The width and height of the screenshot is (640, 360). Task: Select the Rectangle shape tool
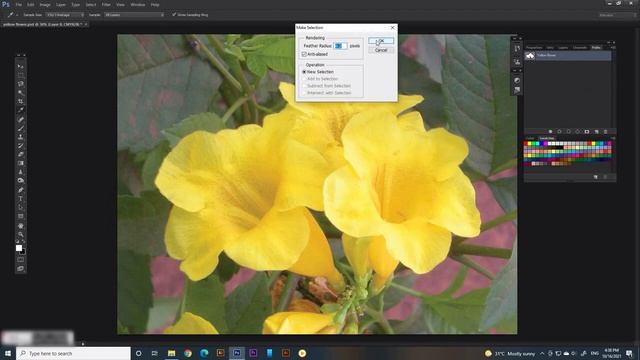click(20, 216)
